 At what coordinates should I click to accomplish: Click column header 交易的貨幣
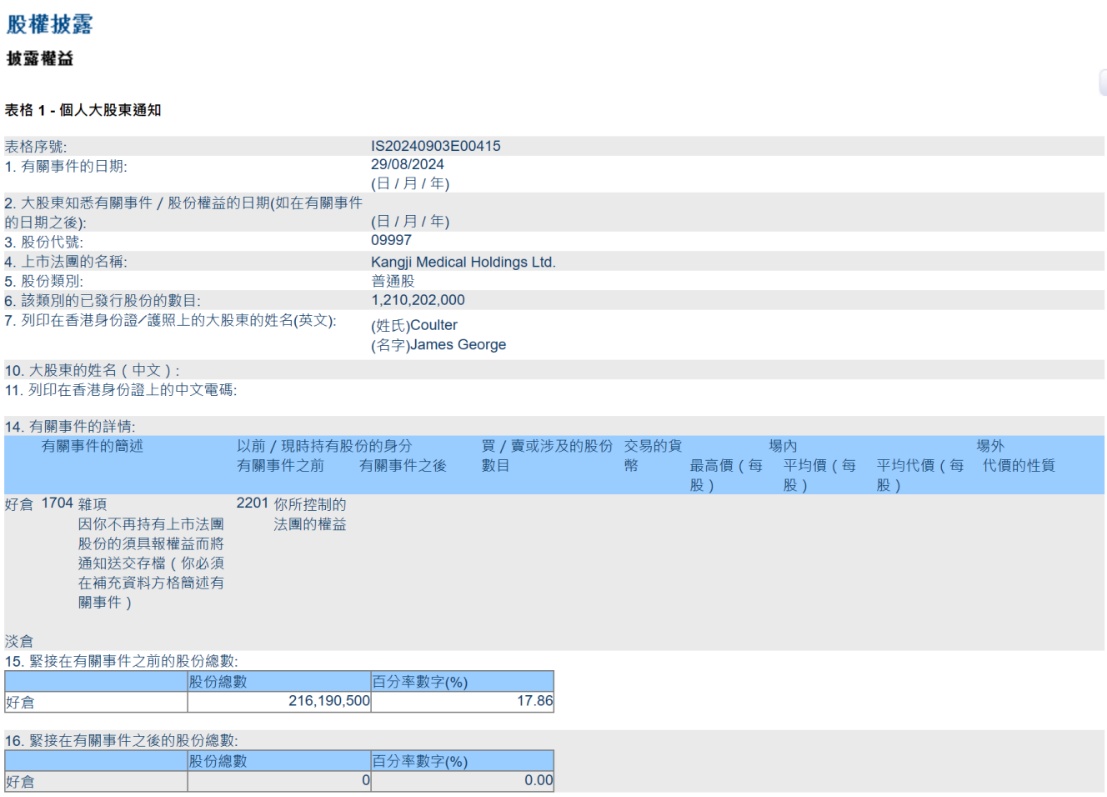pos(653,455)
